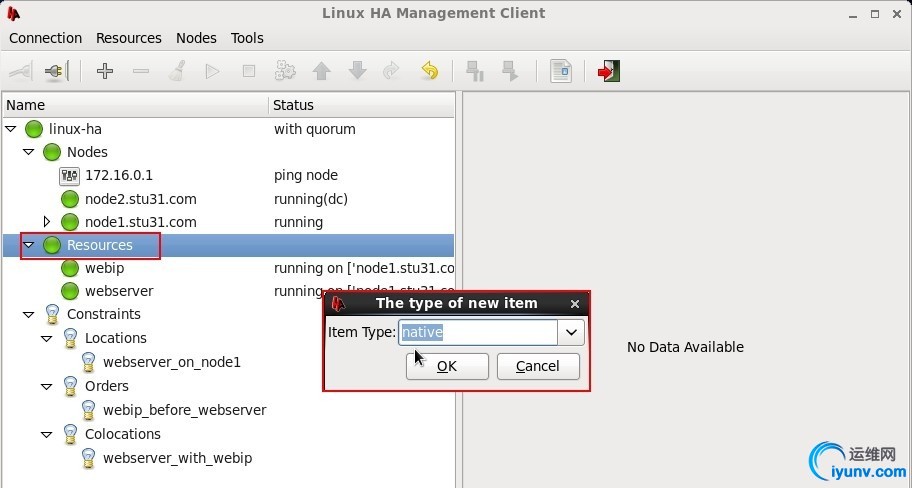Confirm item type with OK button
The image size is (912, 488).
pyautogui.click(x=447, y=366)
